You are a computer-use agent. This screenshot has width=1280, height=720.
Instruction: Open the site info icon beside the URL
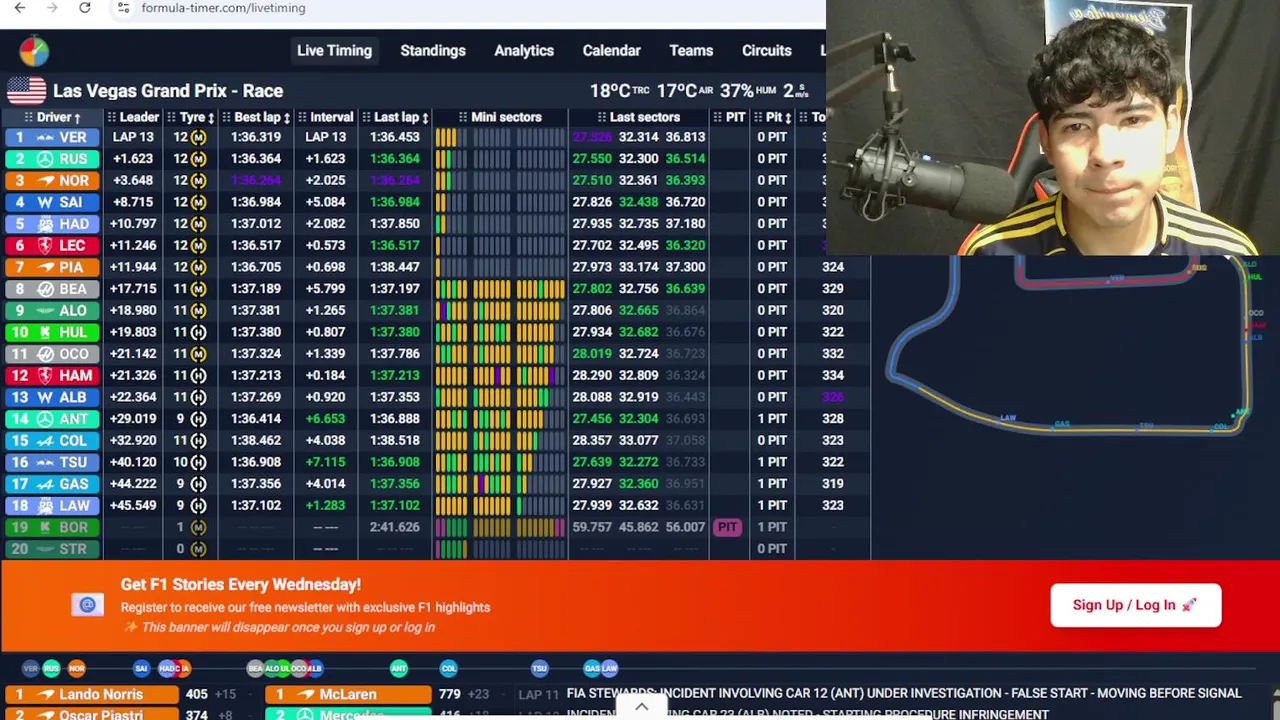point(123,8)
